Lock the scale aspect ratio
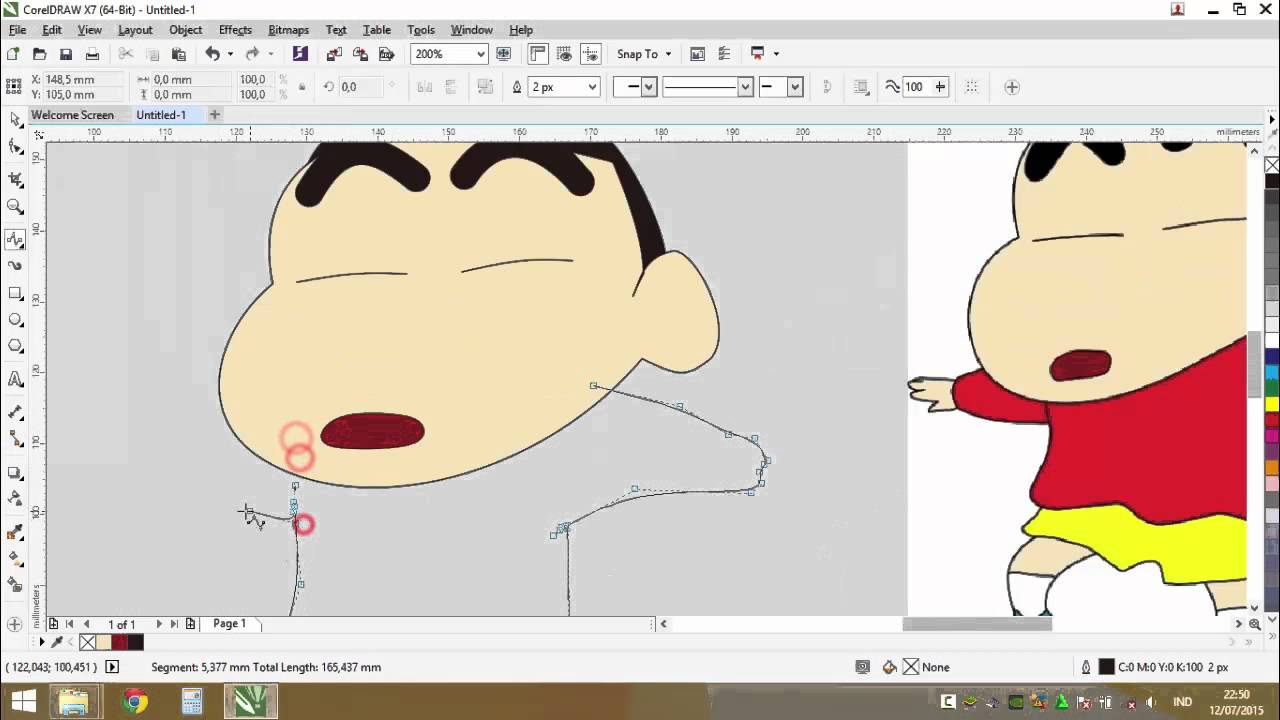Viewport: 1280px width, 720px height. (x=301, y=87)
